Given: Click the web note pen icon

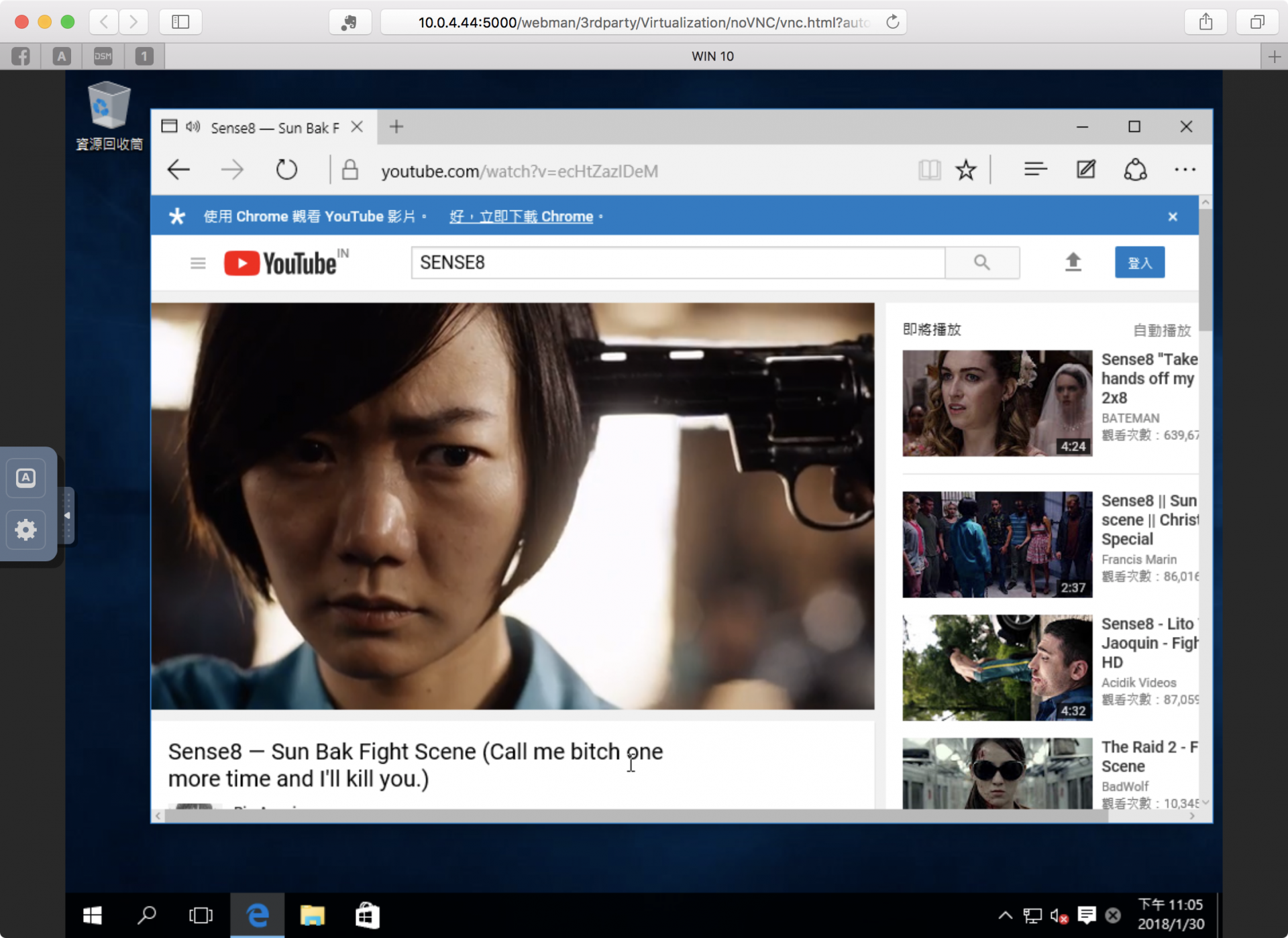Looking at the screenshot, I should (x=1085, y=170).
